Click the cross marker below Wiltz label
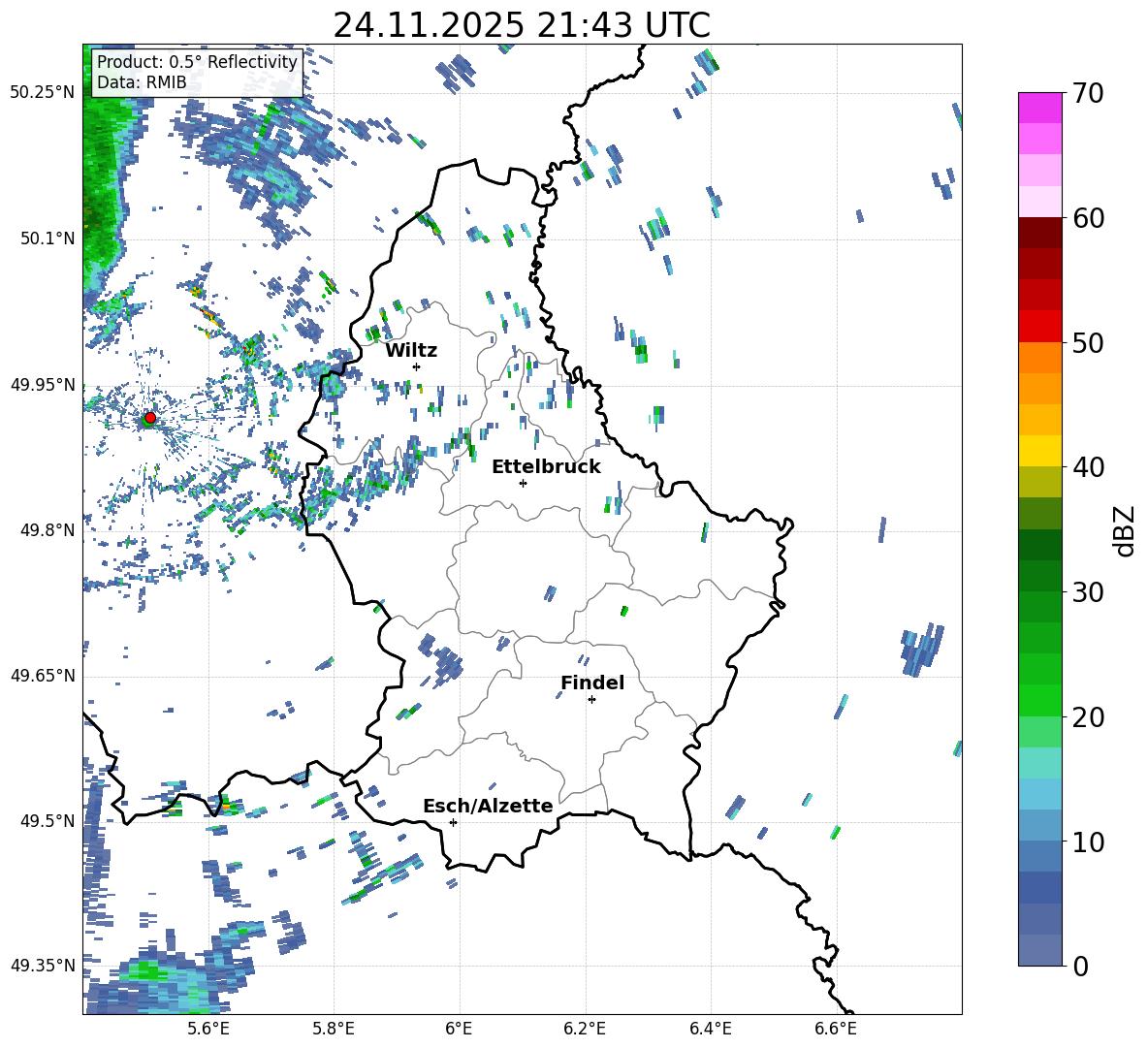This screenshot has width=1148, height=1048. [x=417, y=366]
